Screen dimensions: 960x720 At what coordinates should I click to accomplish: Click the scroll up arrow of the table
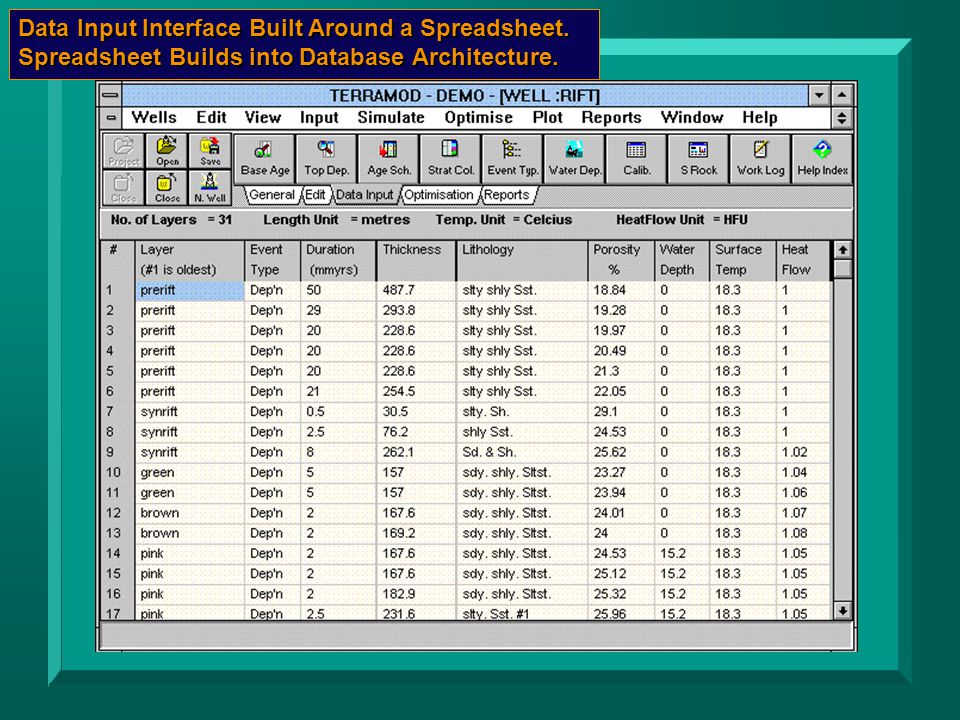[x=843, y=250]
